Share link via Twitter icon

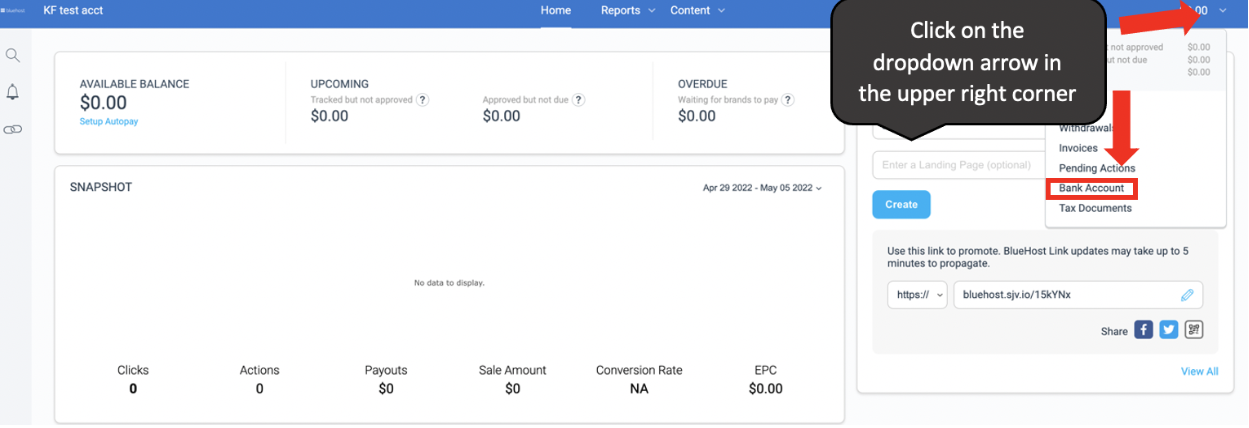point(1169,330)
